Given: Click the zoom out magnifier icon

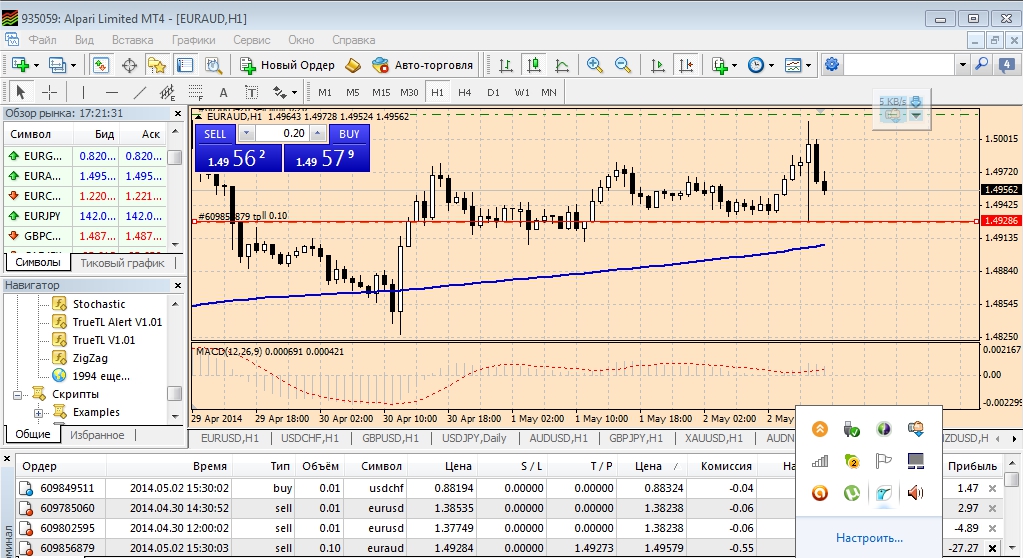Looking at the screenshot, I should 622,65.
